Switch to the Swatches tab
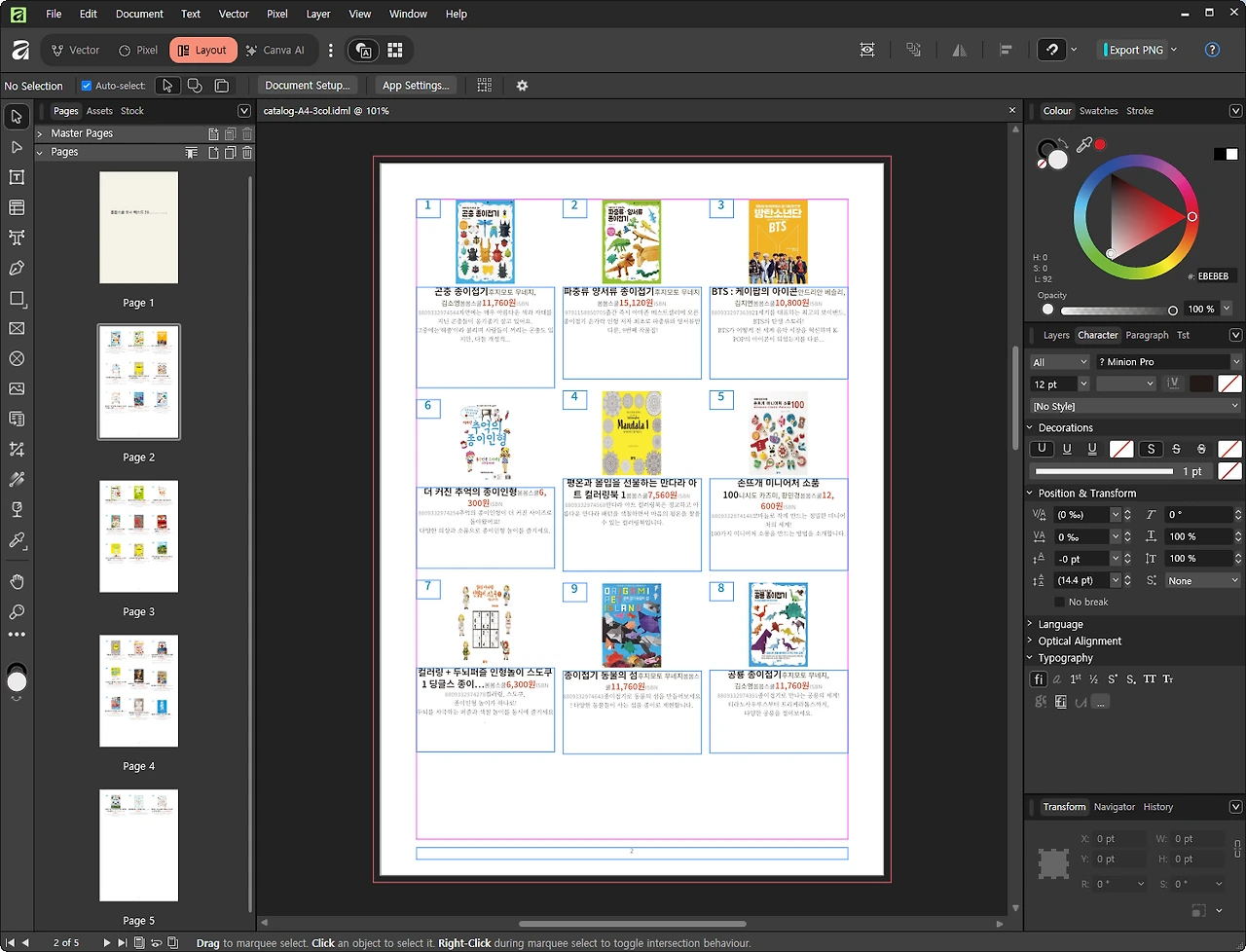Viewport: 1246px width, 952px height. pos(1098,111)
